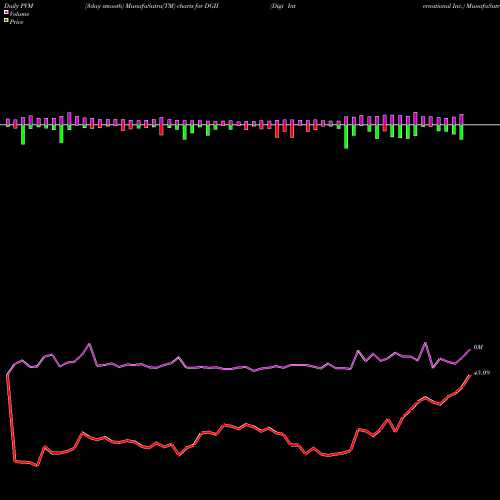Click the Volume legend color swatch
This screenshot has height=500, width=500.
pyautogui.click(x=6, y=13)
